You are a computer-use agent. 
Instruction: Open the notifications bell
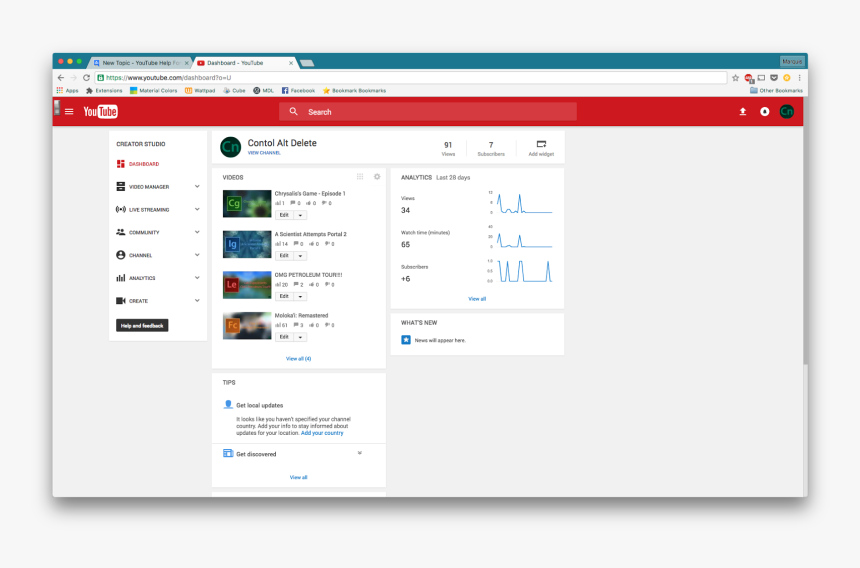765,112
